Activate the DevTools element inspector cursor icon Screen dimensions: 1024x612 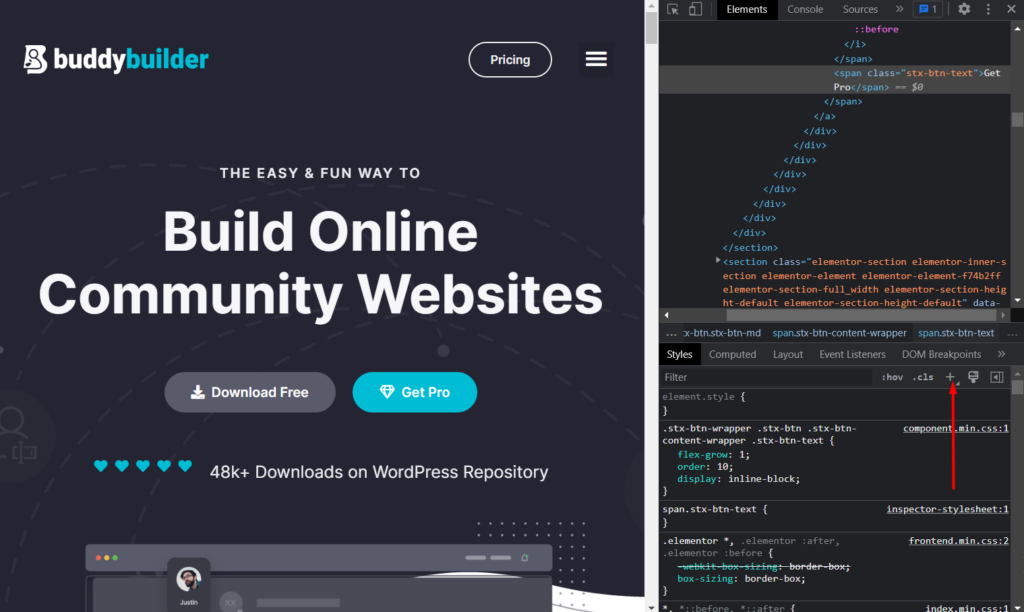673,9
